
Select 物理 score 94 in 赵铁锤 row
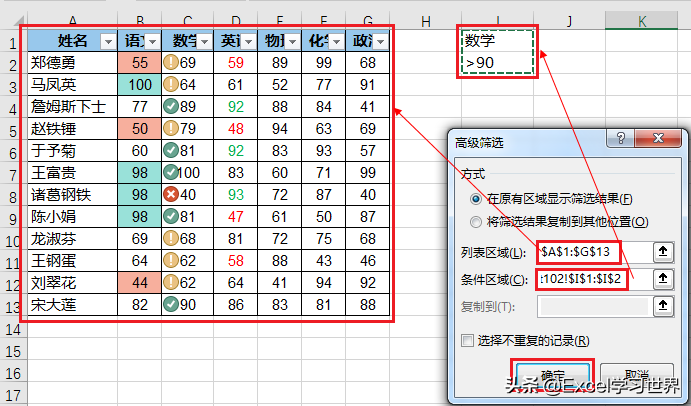279,129
